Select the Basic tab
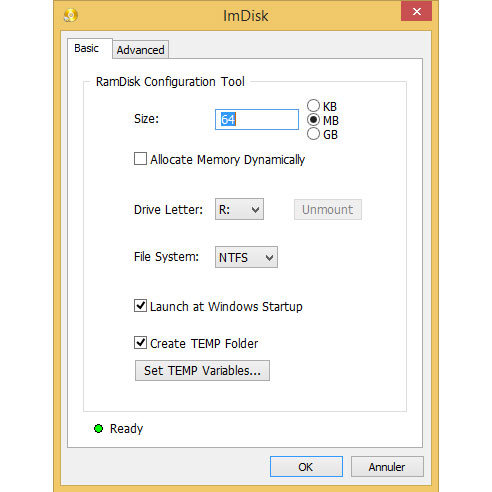 87,48
